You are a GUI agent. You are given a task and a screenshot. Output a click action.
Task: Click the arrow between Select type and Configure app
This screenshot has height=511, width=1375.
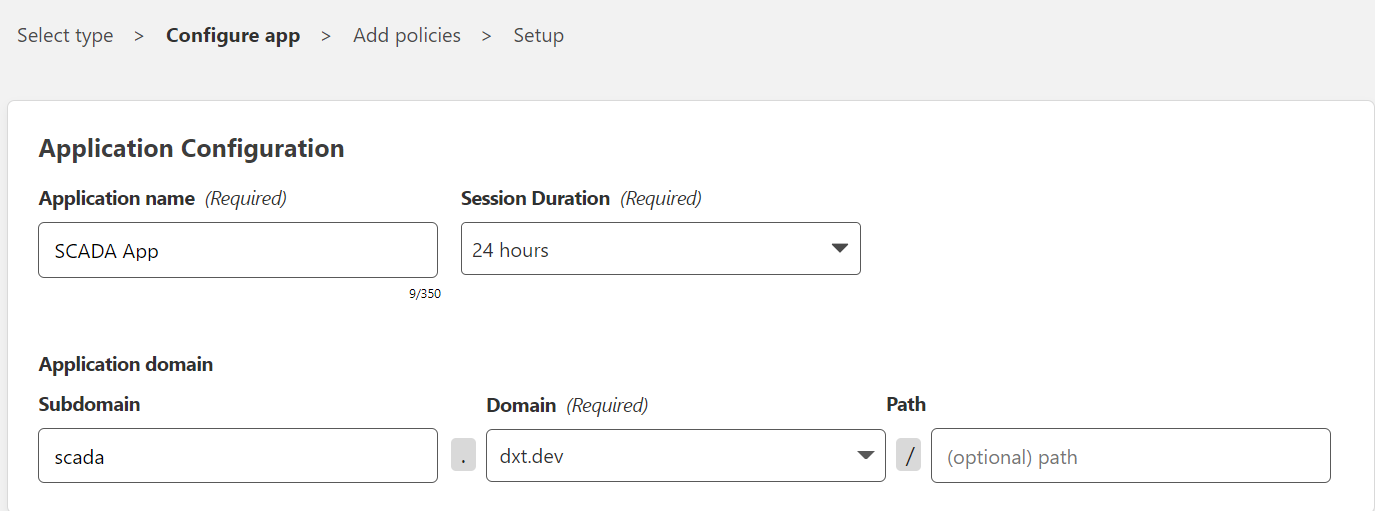point(140,35)
